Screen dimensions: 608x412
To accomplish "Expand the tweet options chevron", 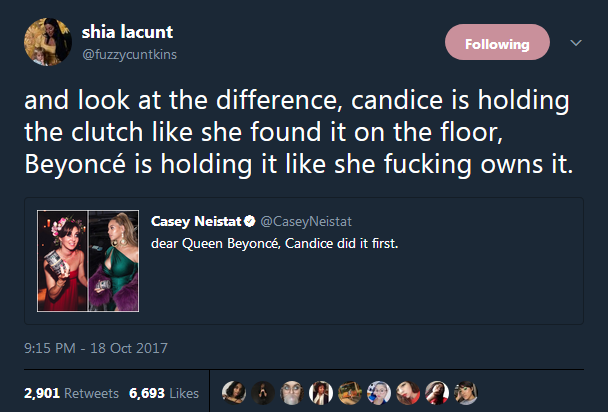I will tap(575, 43).
